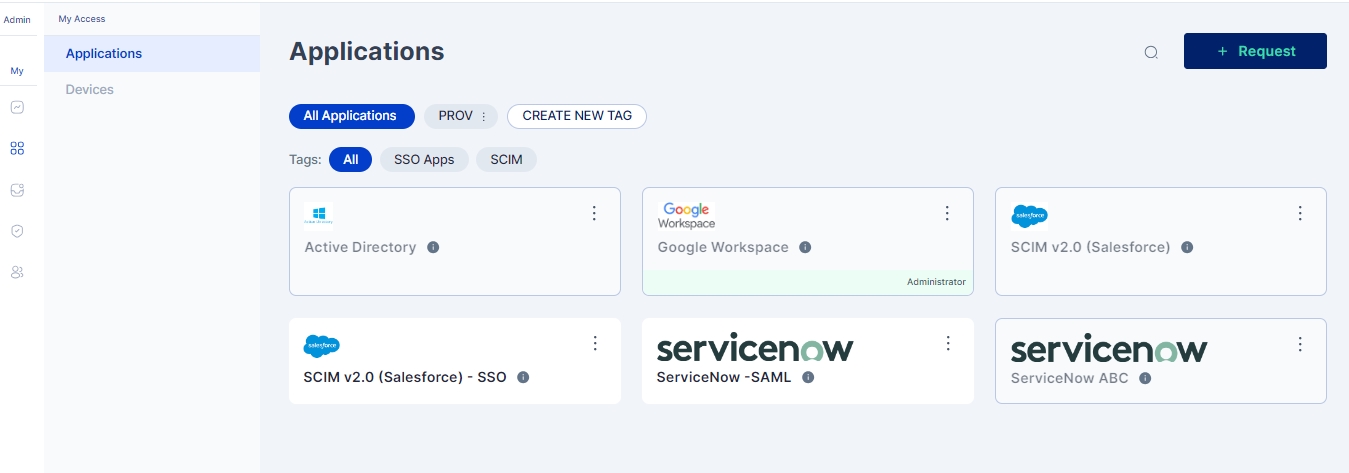Click info icon next to Google Workspace

(805, 247)
